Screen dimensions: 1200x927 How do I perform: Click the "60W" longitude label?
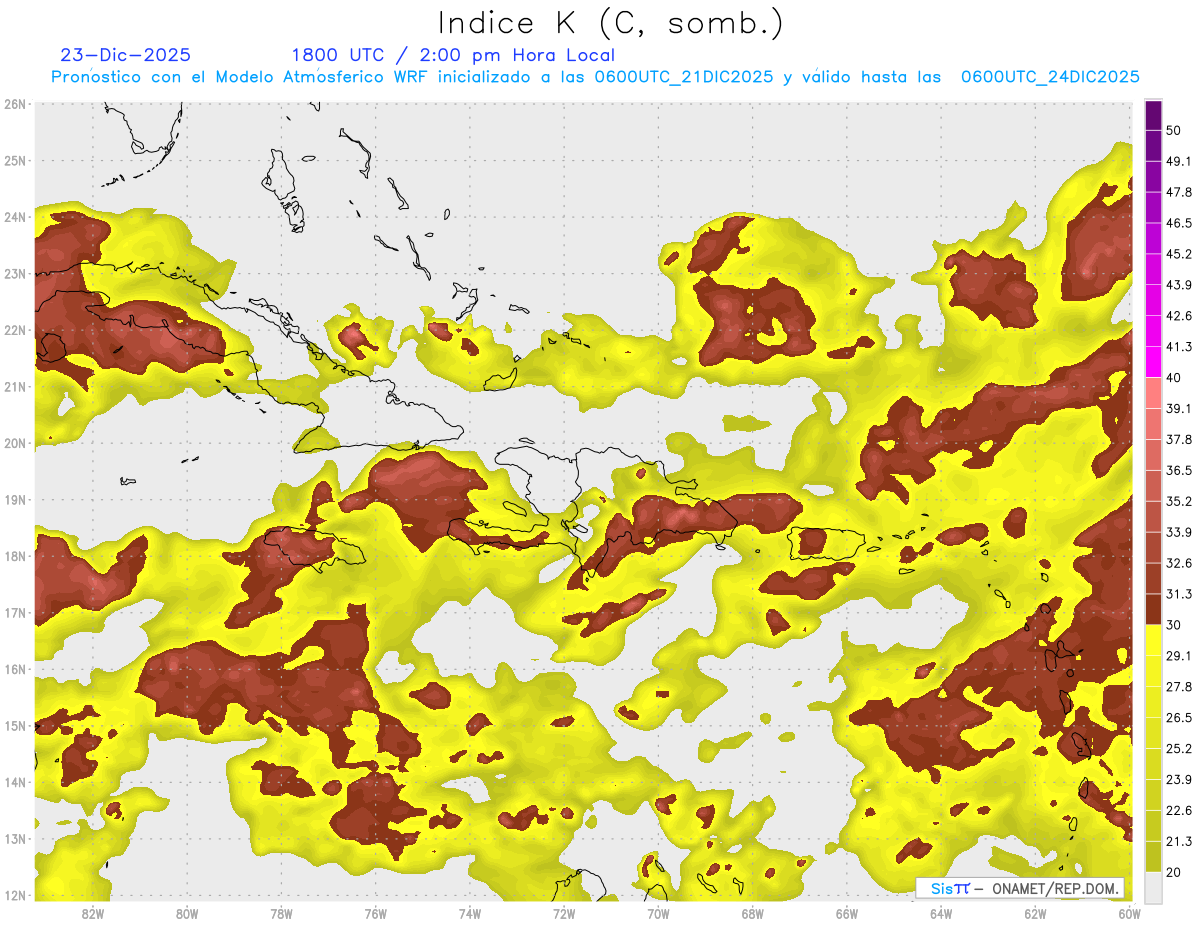(x=1130, y=913)
